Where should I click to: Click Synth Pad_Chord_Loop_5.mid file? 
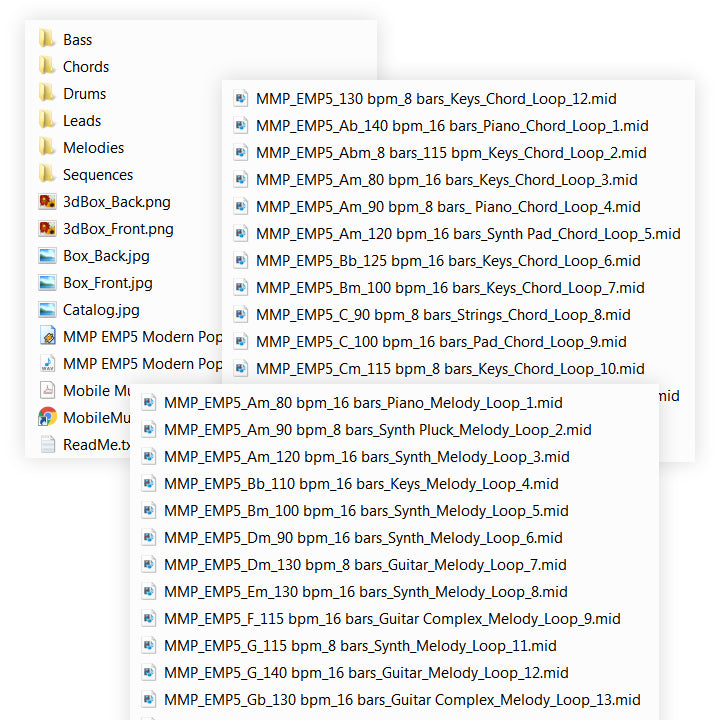pos(468,234)
